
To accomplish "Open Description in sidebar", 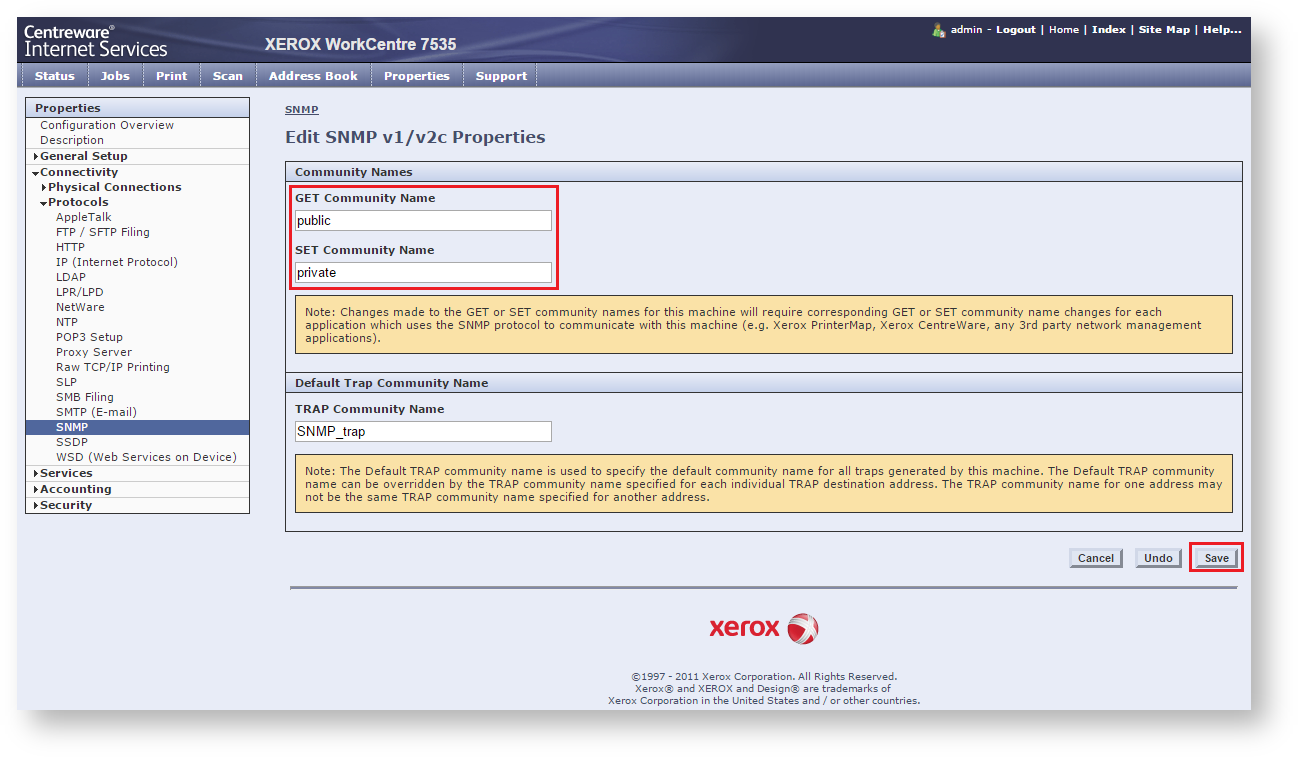I will pos(72,140).
